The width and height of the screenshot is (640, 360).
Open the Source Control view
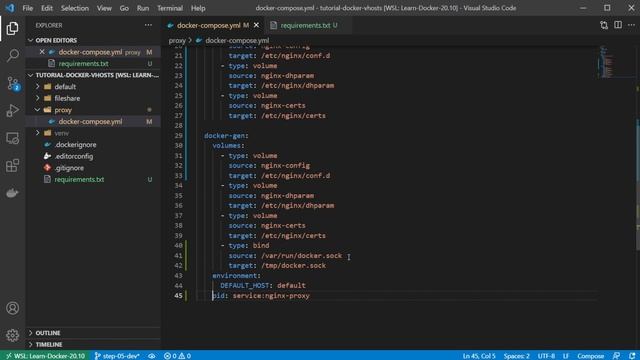pos(12,83)
